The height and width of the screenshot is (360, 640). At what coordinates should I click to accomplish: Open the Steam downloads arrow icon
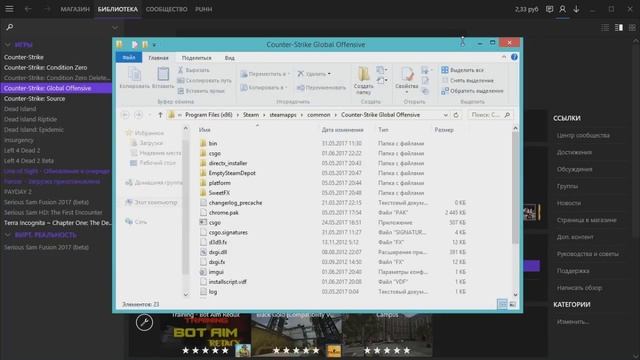click(x=576, y=9)
